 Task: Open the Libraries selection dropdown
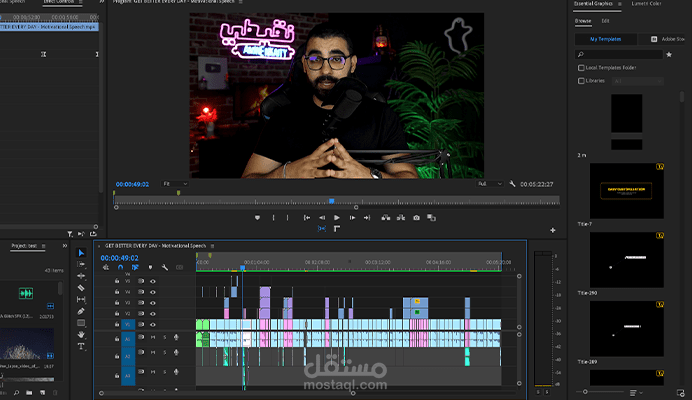tap(637, 81)
